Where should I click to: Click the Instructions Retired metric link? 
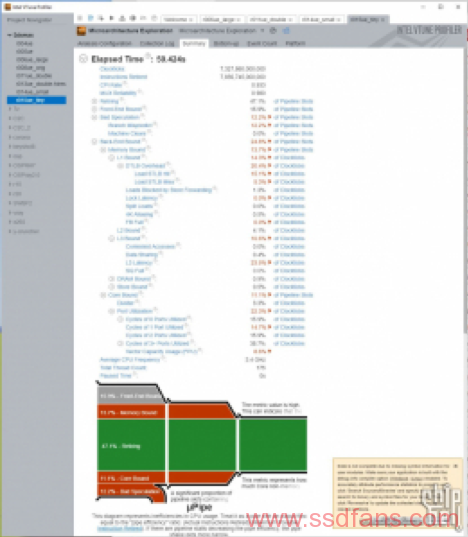point(123,77)
